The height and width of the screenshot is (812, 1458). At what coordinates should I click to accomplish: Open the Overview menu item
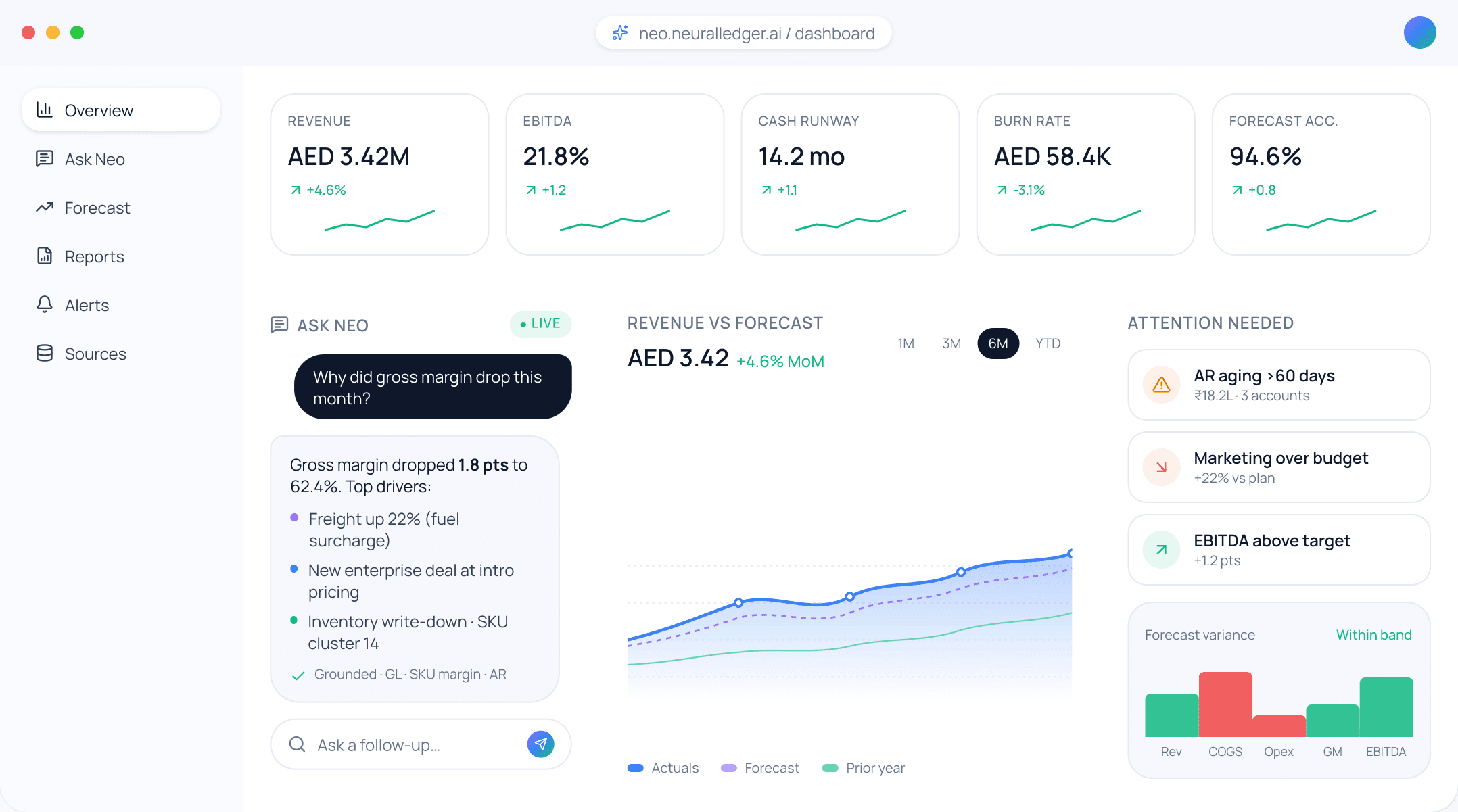tap(120, 110)
